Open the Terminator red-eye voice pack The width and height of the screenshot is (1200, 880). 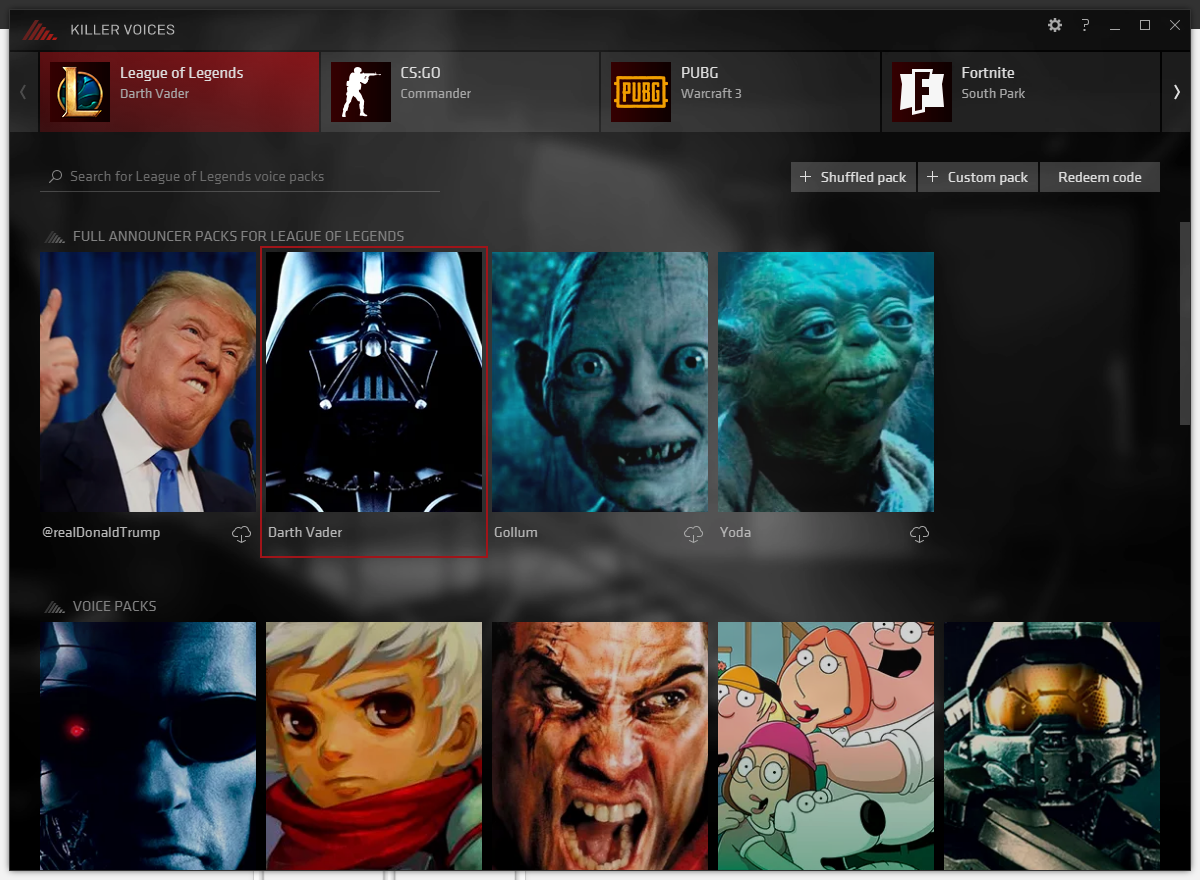(x=148, y=746)
